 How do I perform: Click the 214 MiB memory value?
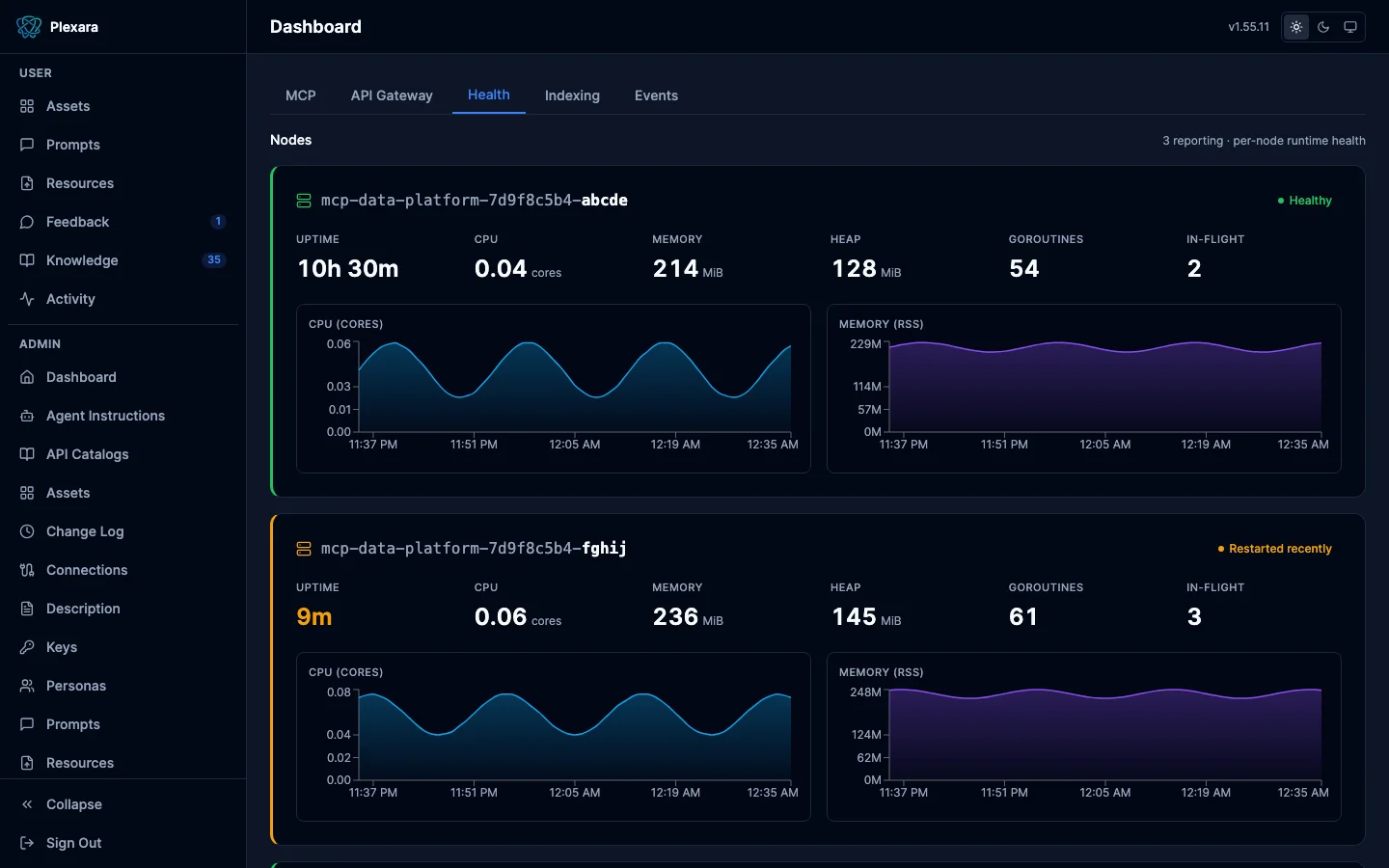point(688,269)
